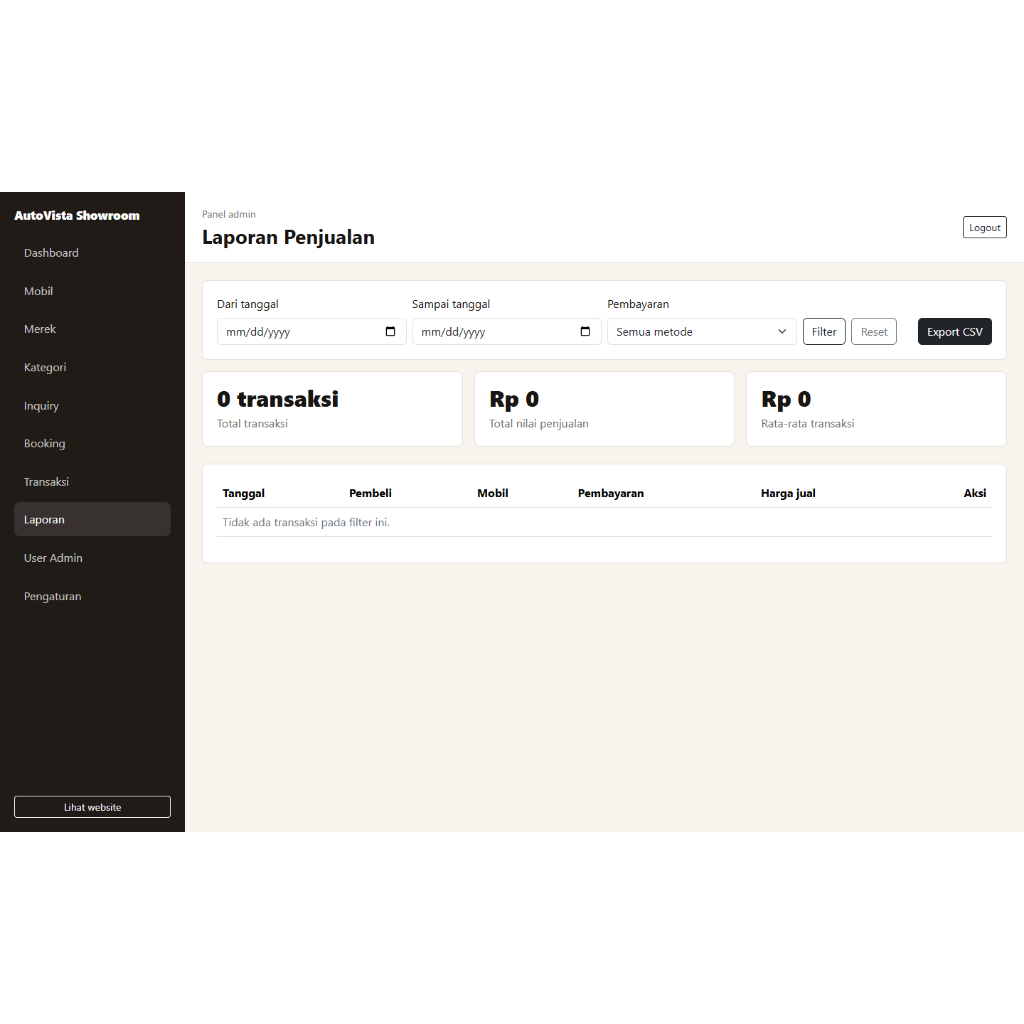
Task: Click the 'Panel admin' breadcrumb text
Action: [229, 214]
